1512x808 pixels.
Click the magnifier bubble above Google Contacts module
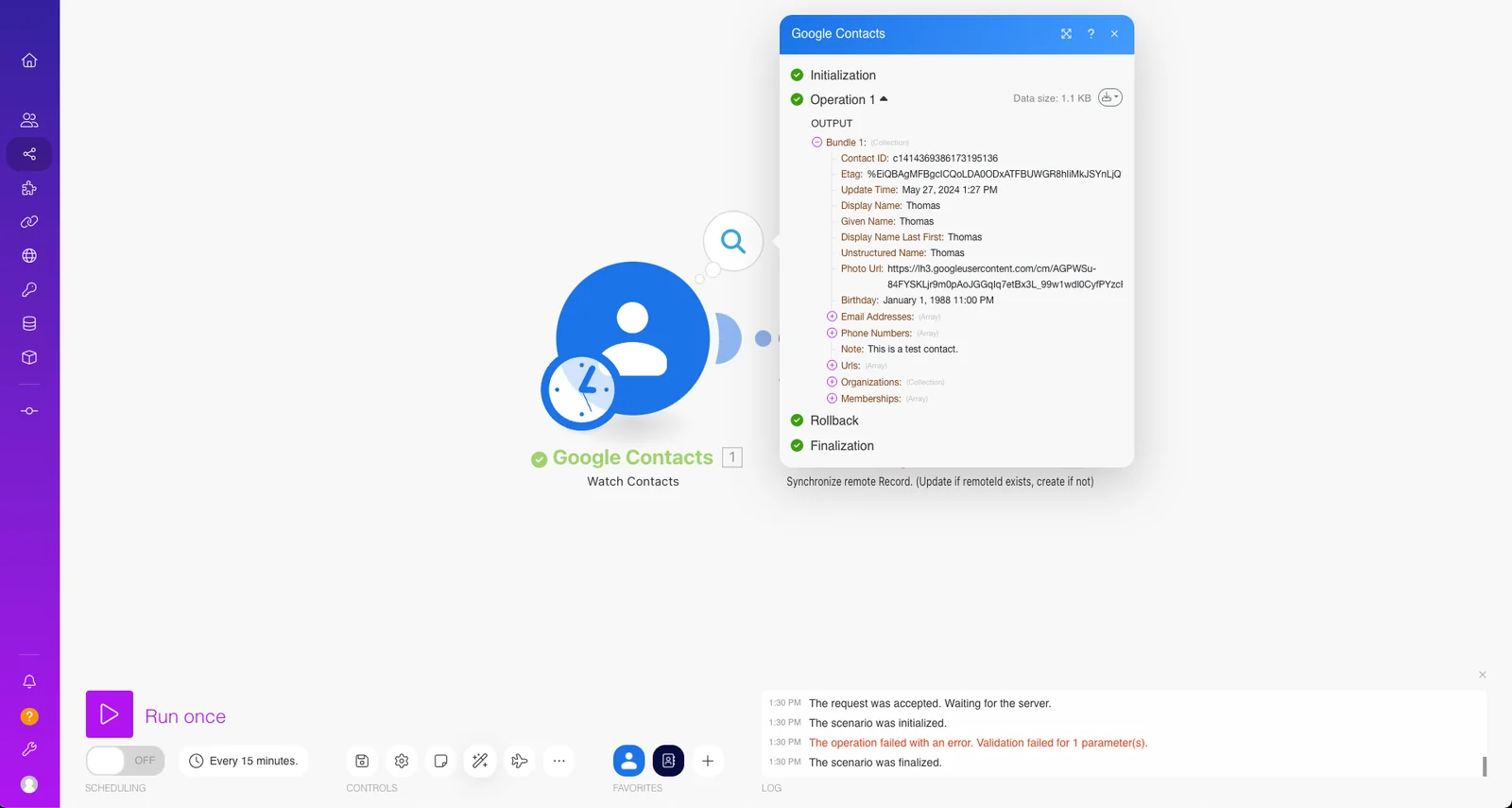click(x=733, y=241)
